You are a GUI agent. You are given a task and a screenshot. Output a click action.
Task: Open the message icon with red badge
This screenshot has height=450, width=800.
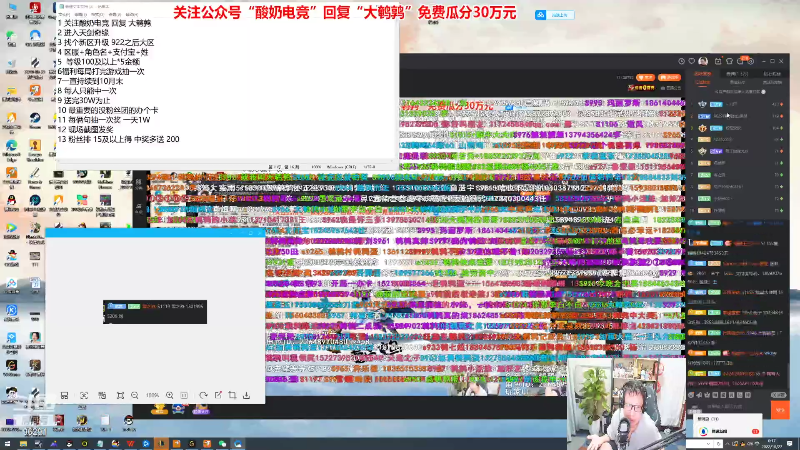click(740, 61)
